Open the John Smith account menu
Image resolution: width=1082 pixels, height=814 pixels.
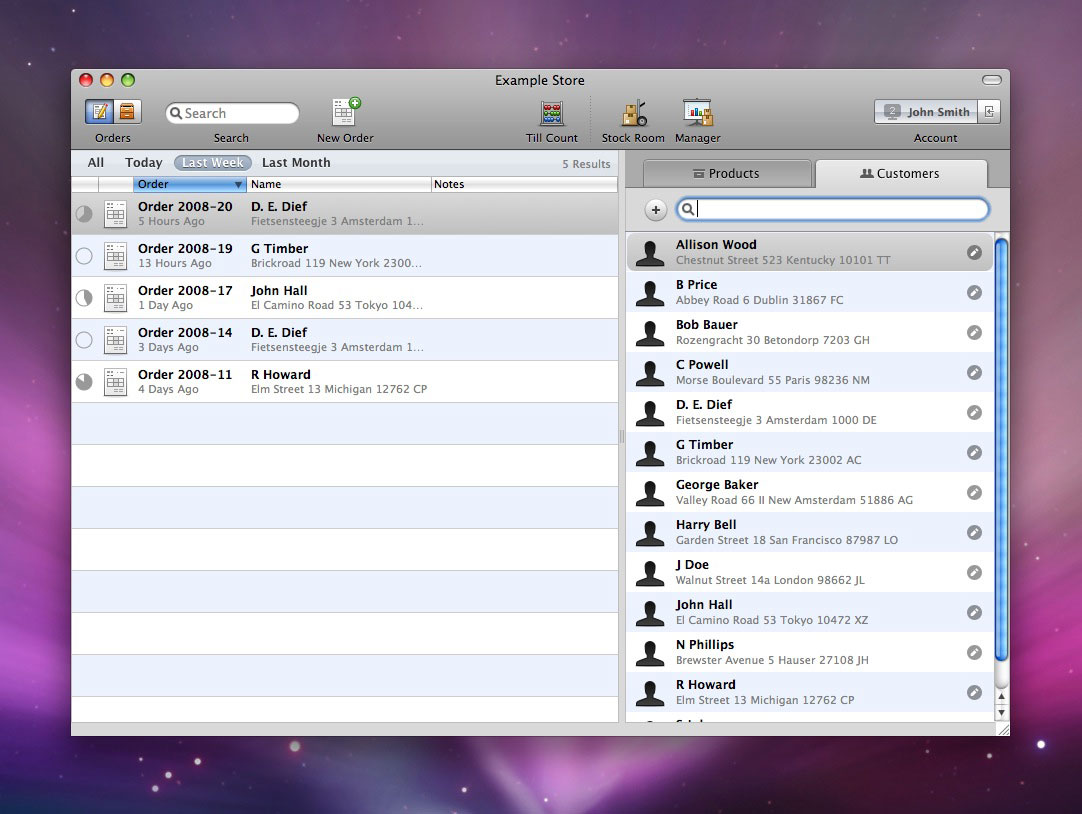coord(926,112)
